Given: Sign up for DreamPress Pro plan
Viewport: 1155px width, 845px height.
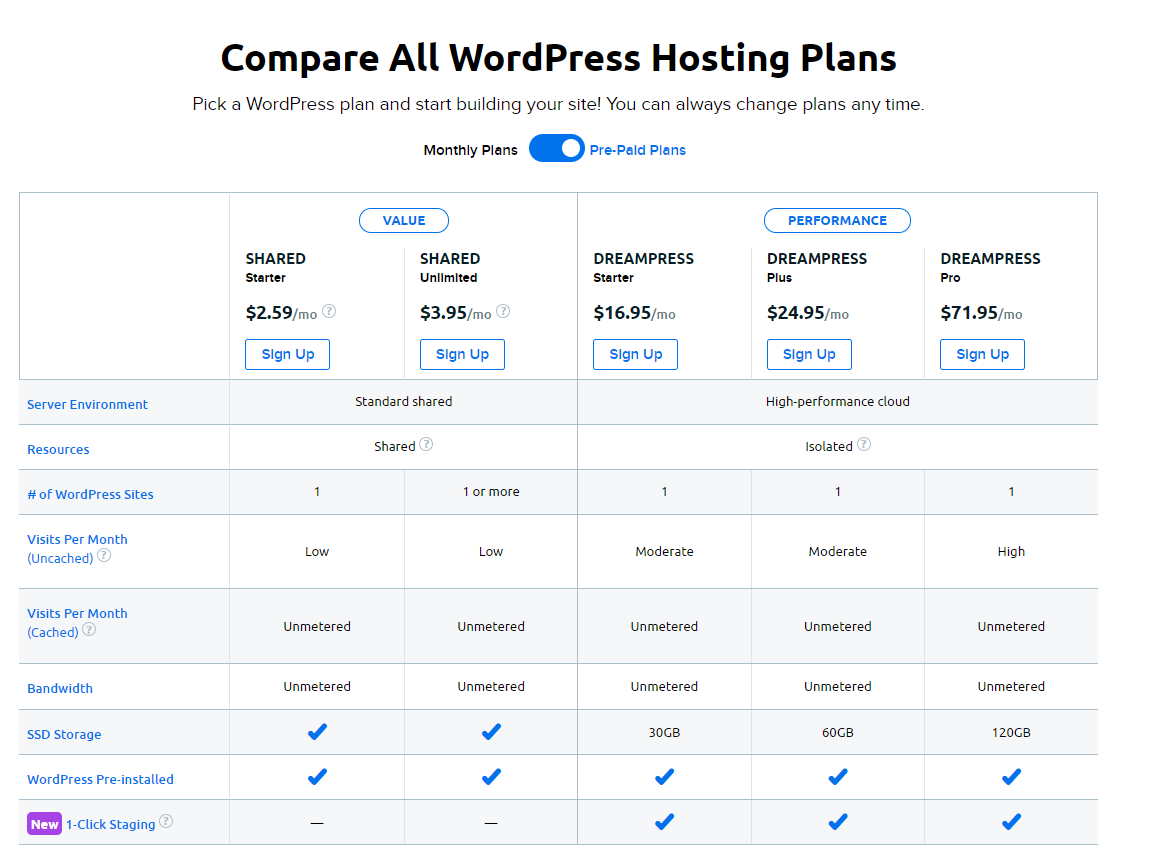Looking at the screenshot, I should coord(983,354).
